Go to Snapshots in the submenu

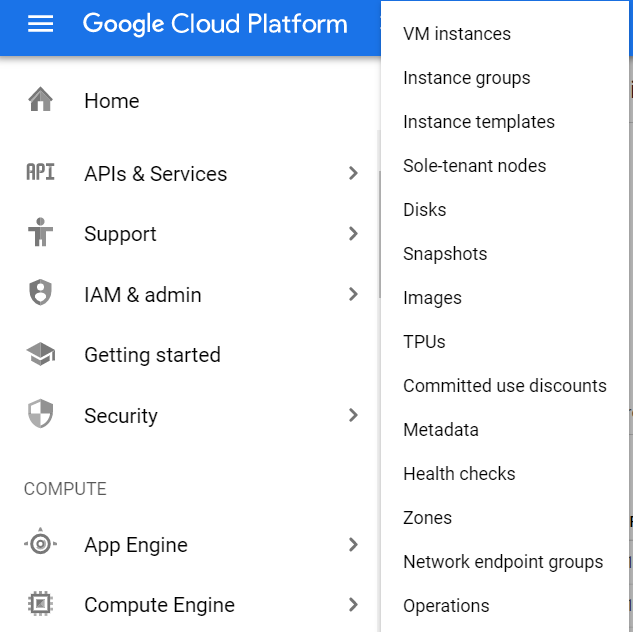tap(445, 254)
